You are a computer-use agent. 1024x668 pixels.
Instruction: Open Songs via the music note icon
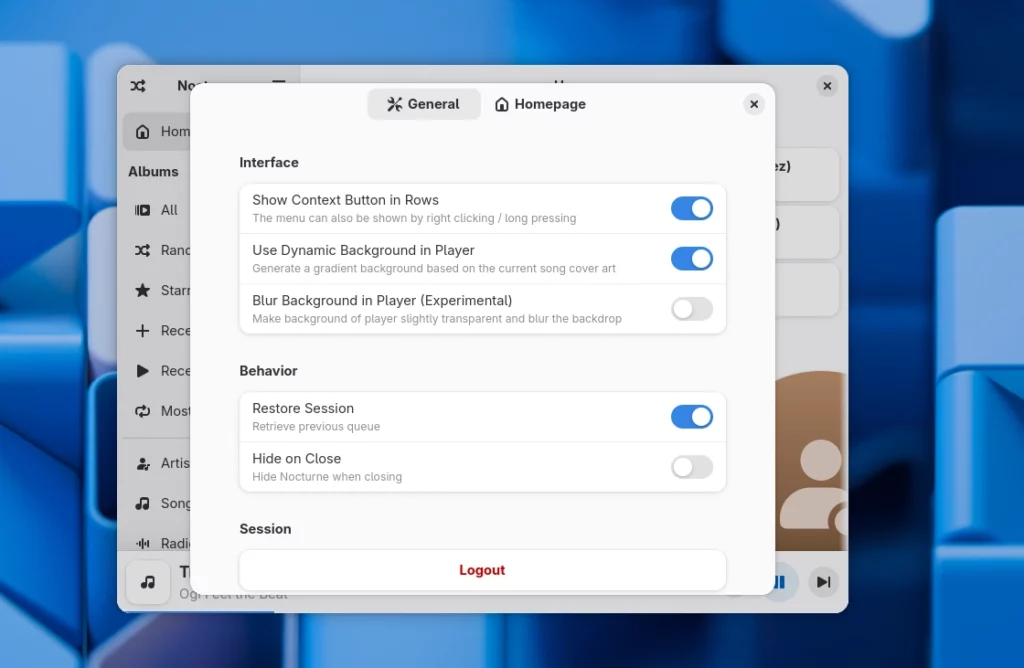coord(143,504)
